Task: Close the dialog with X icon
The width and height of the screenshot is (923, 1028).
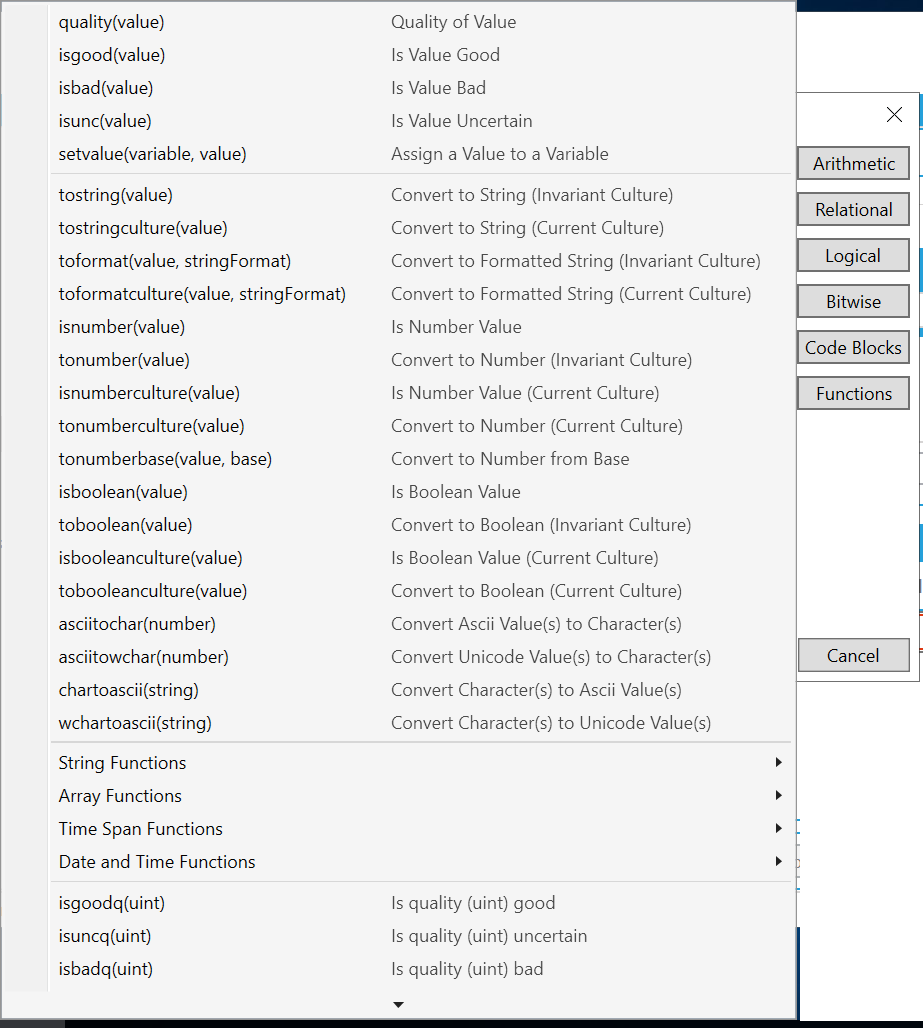Action: click(x=894, y=115)
